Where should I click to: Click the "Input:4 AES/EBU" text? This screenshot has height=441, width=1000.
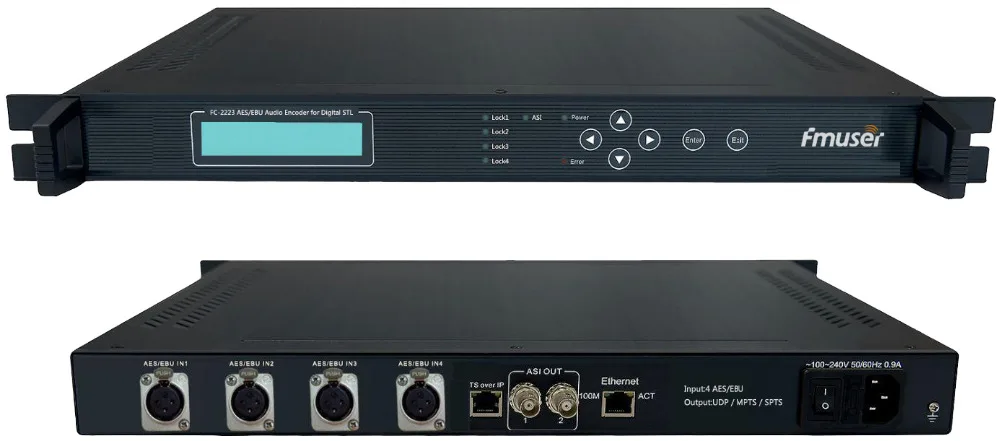(x=712, y=389)
